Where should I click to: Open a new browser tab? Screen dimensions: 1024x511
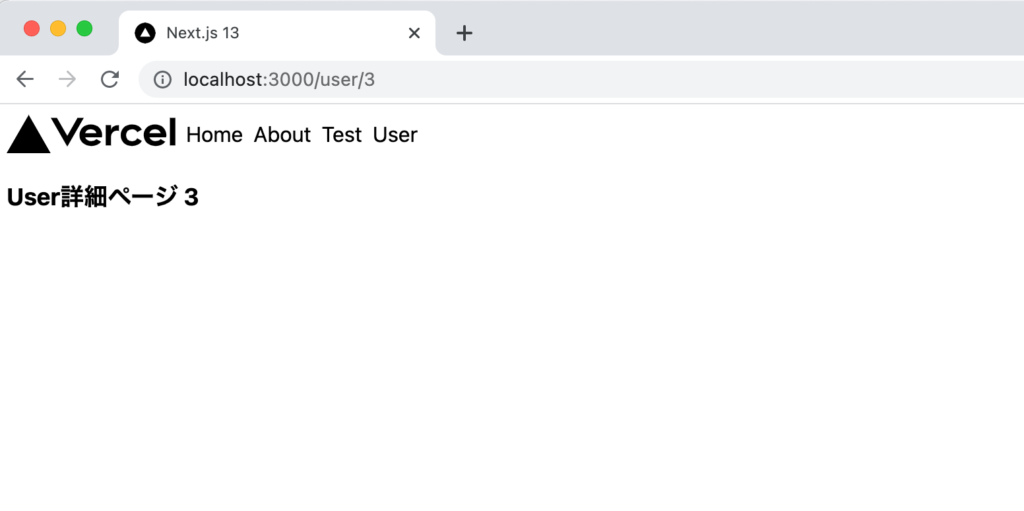464,33
